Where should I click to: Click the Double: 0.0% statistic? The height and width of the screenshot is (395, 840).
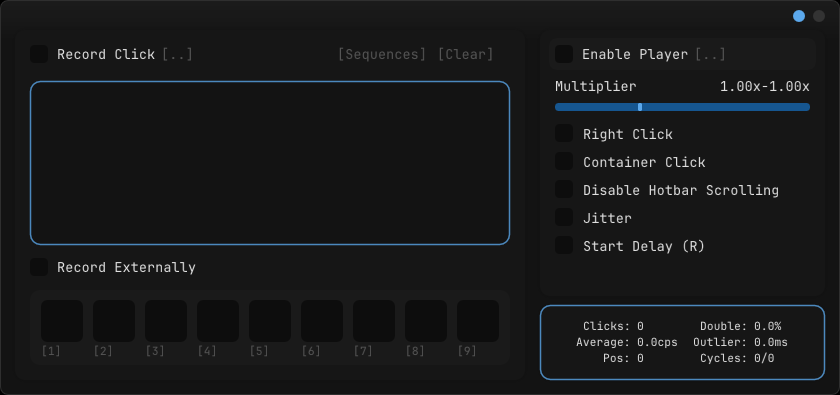(740, 326)
